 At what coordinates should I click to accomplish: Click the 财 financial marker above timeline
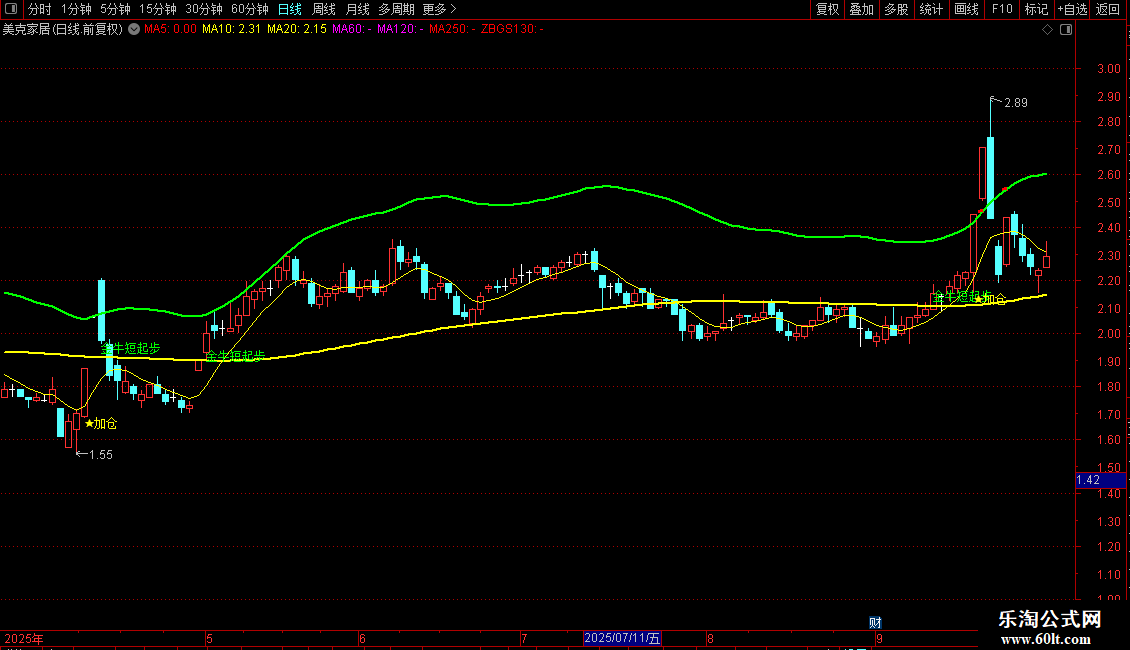(875, 623)
